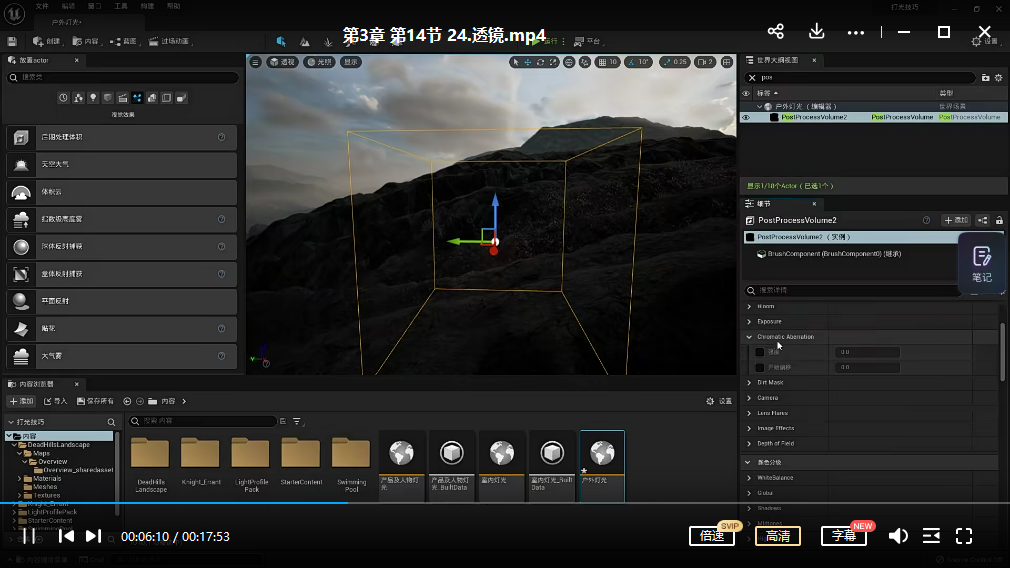Toggle scale snapping 0.25
The width and height of the screenshot is (1010, 568).
click(674, 62)
